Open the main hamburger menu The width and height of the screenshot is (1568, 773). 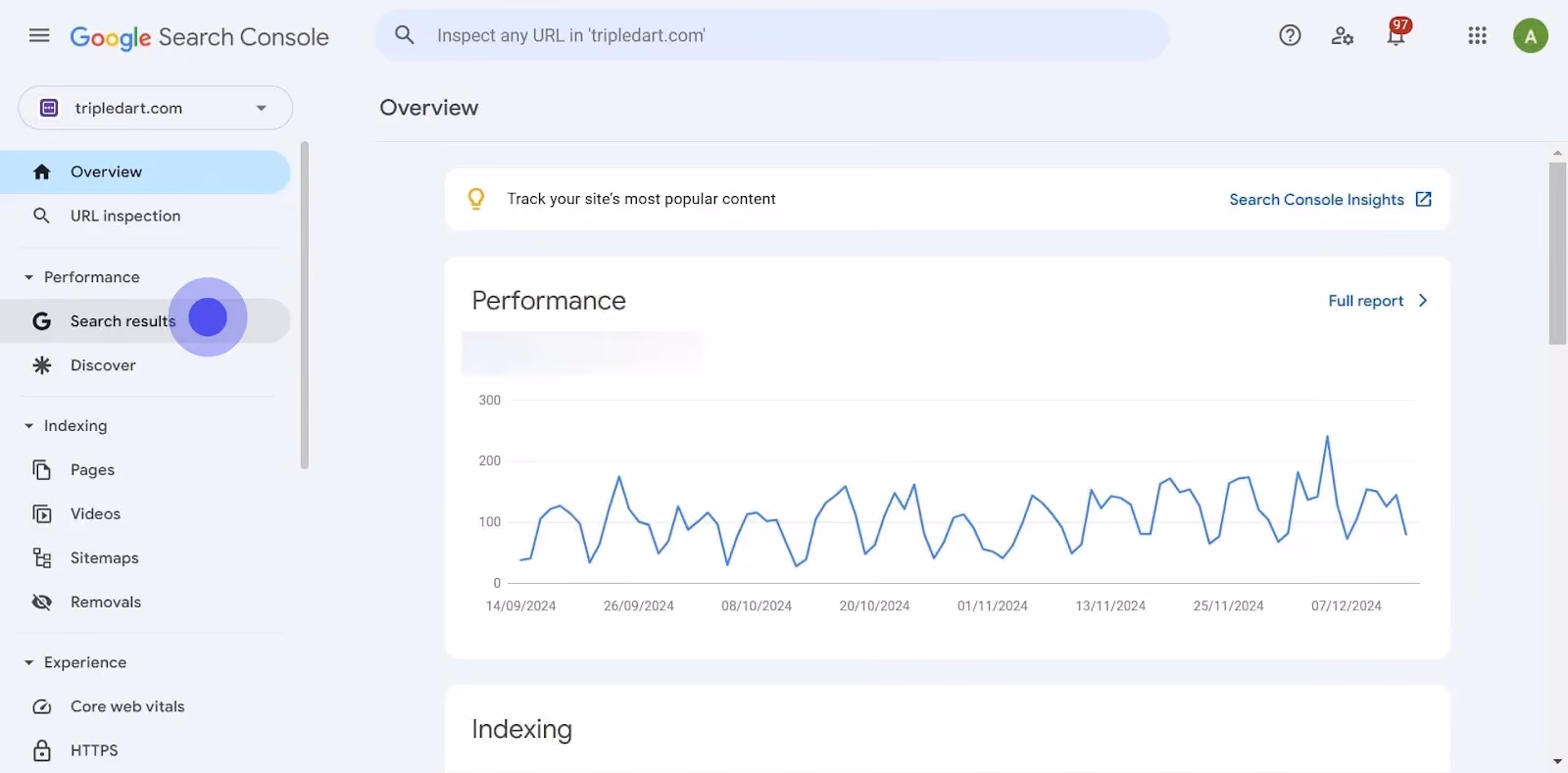pos(39,36)
